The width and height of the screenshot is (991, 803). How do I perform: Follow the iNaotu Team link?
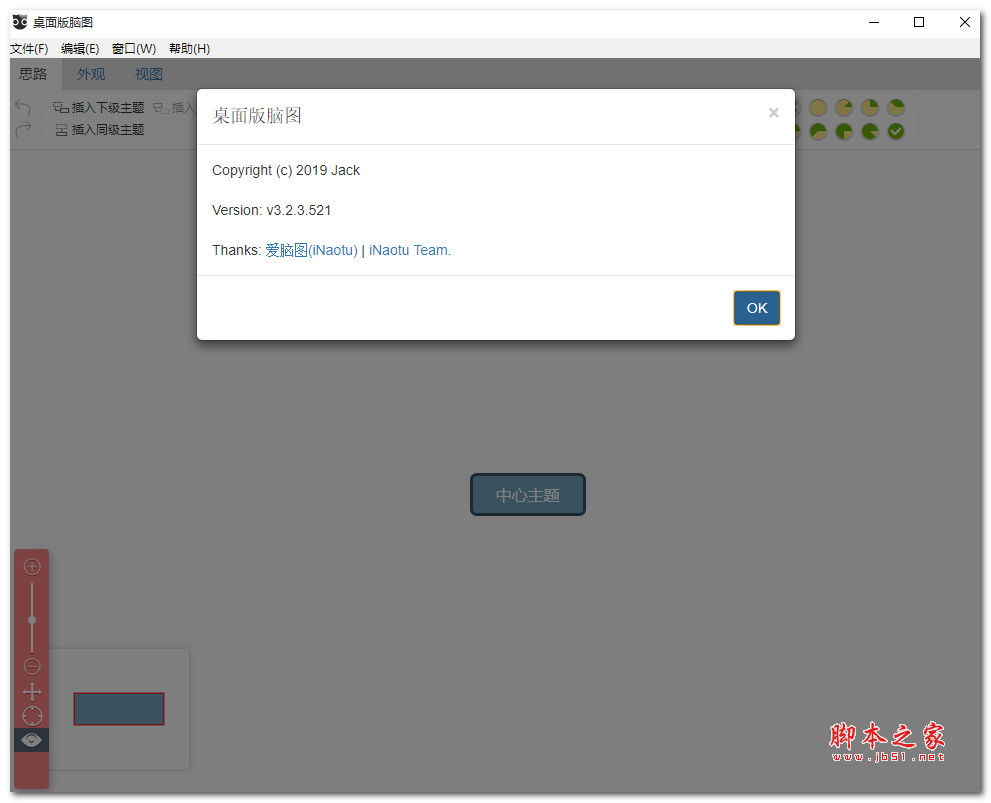(x=408, y=250)
